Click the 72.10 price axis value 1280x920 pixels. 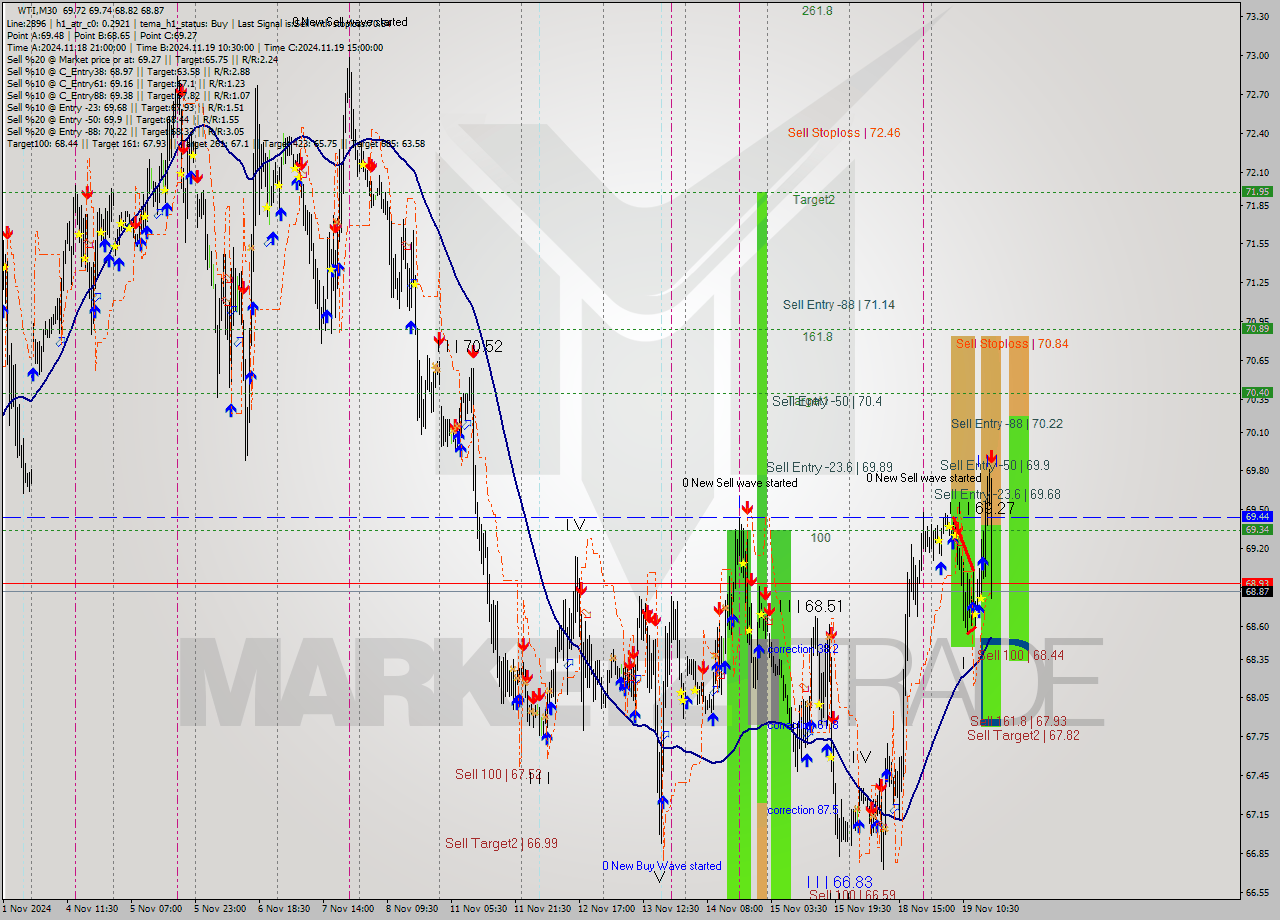point(1257,172)
